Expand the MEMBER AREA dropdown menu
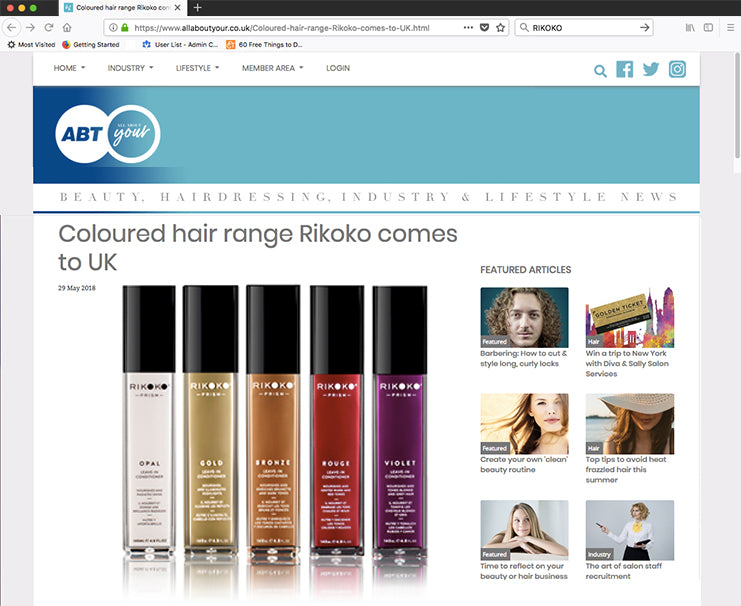Screen dimensions: 741x606 click(273, 68)
